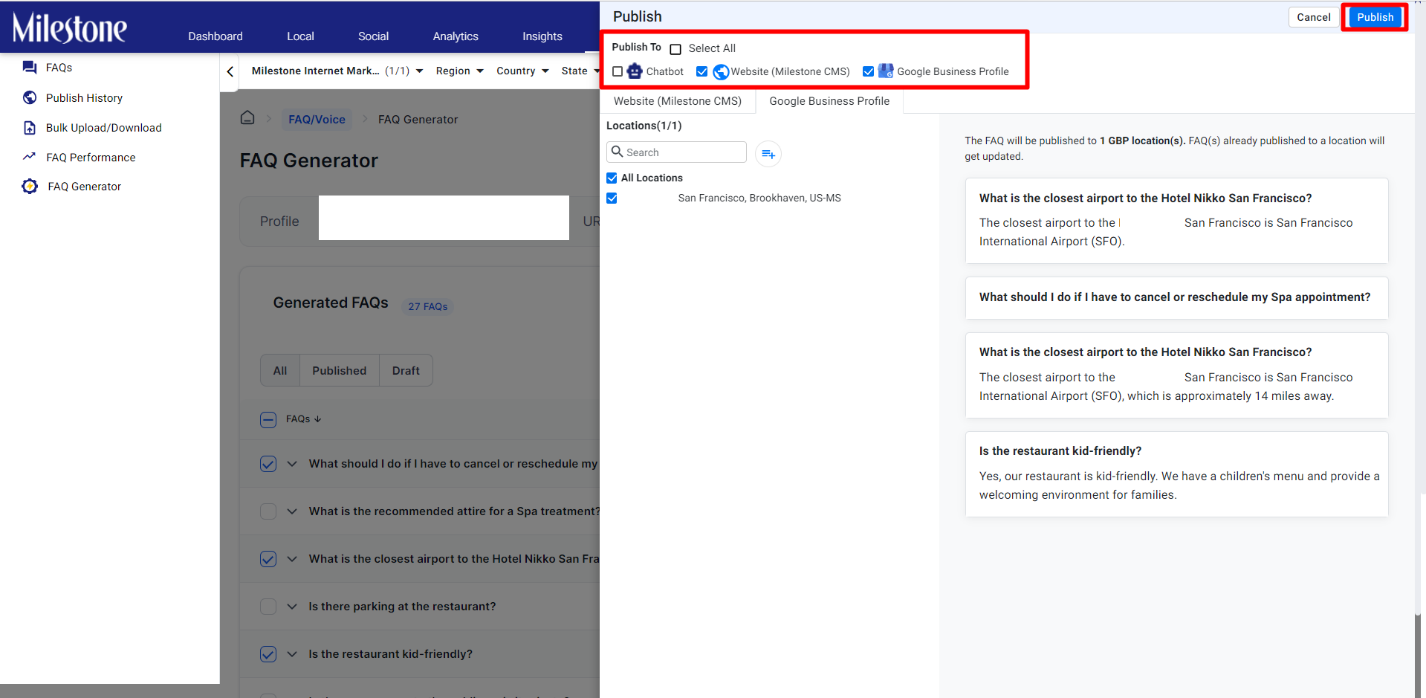Switch to Website (Milestone CMS) tab
This screenshot has width=1426, height=698.
point(678,101)
